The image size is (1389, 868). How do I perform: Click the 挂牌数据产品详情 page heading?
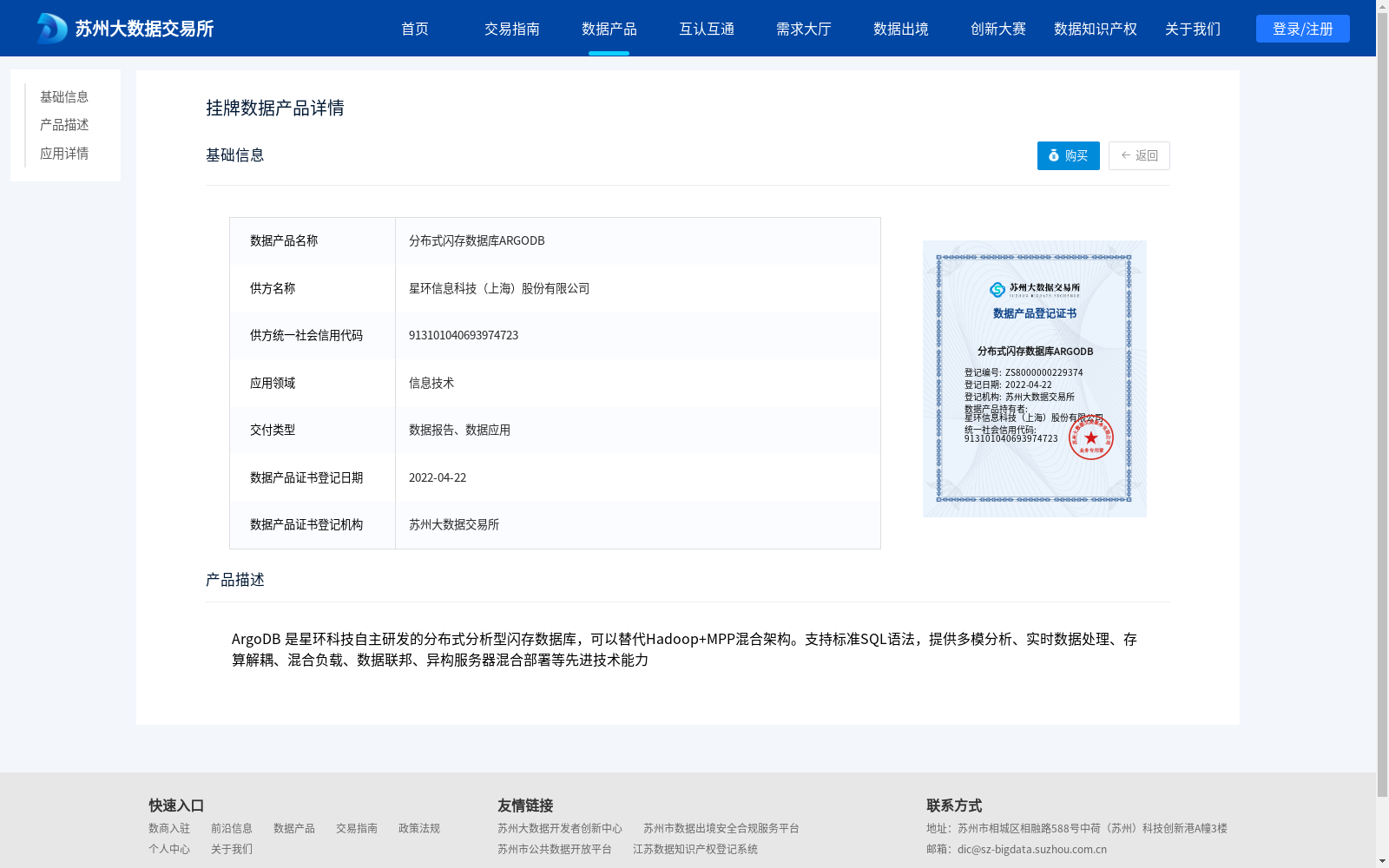click(x=275, y=108)
